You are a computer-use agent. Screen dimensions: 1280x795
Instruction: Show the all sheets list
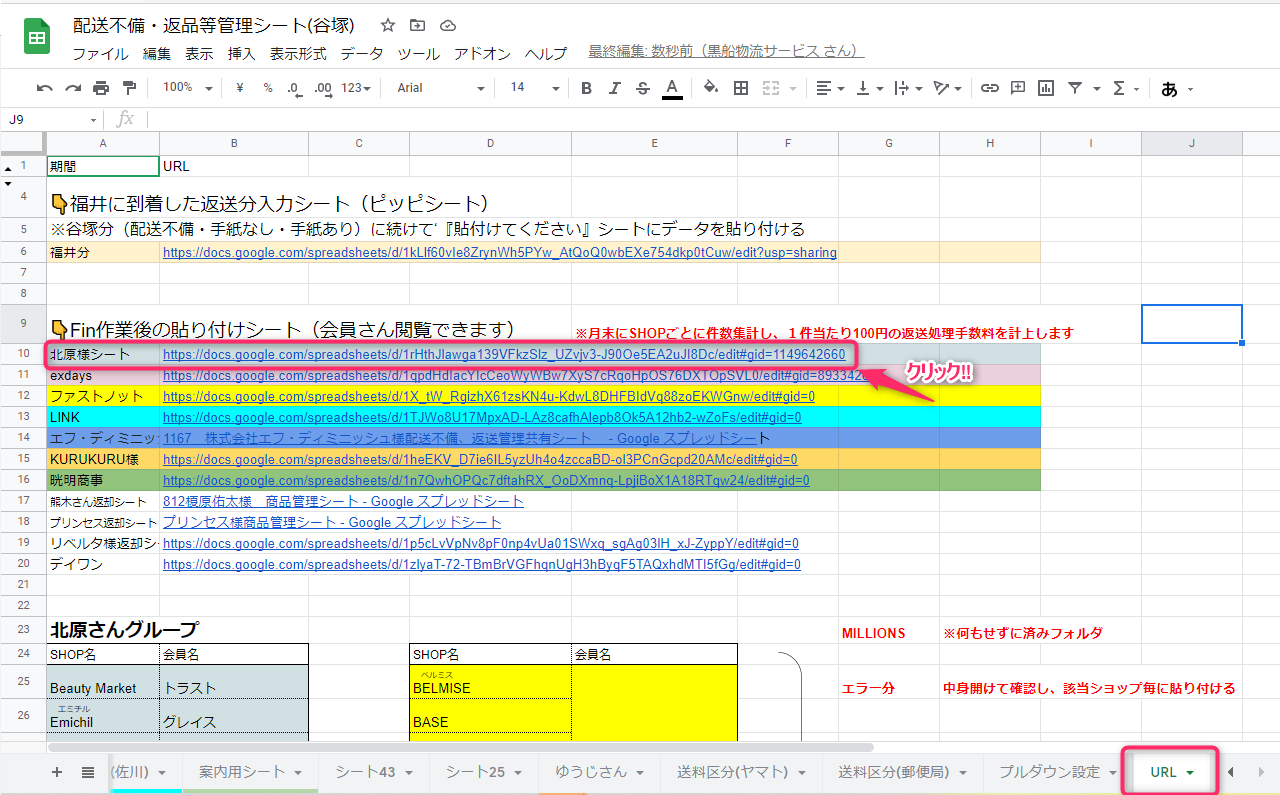(88, 772)
